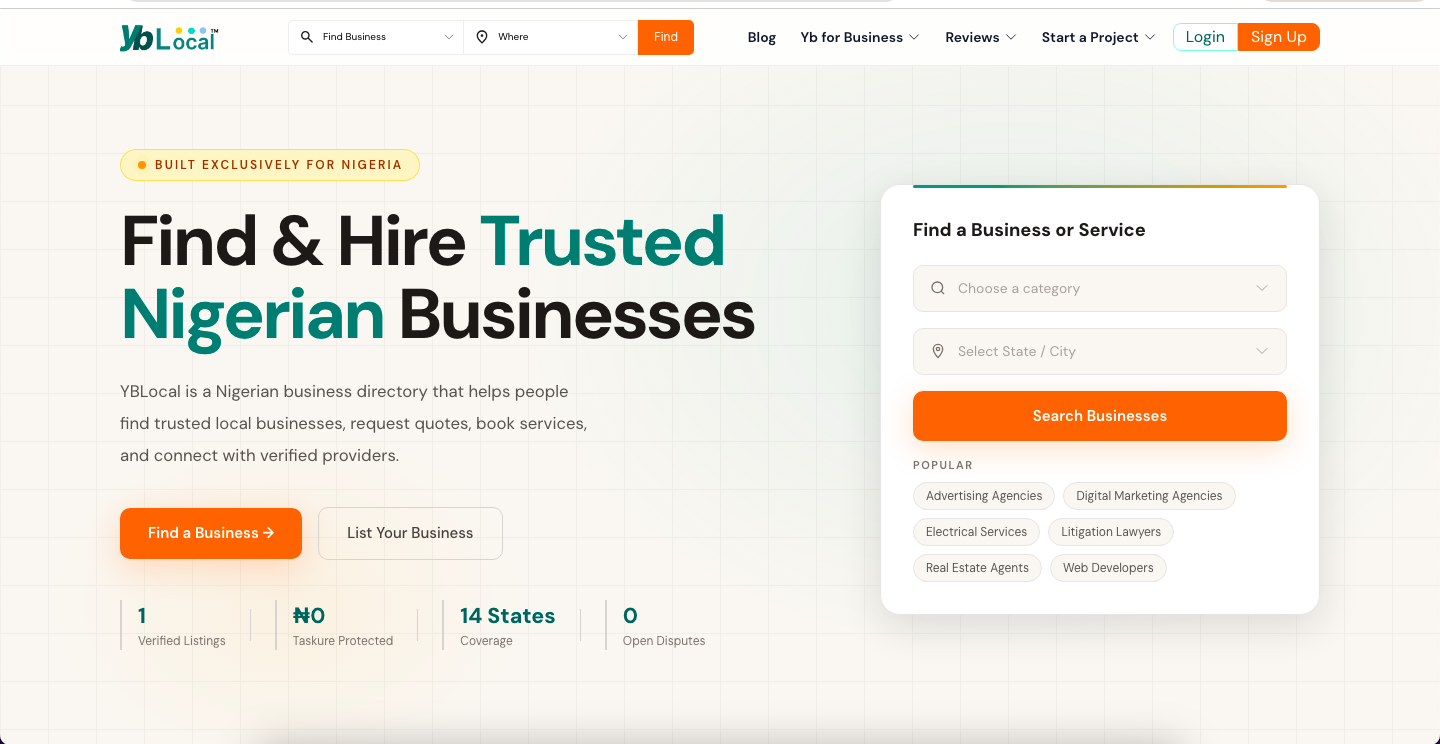Open the YbLocal logo home link
Viewport: 1440px width, 744px height.
pyautogui.click(x=168, y=37)
